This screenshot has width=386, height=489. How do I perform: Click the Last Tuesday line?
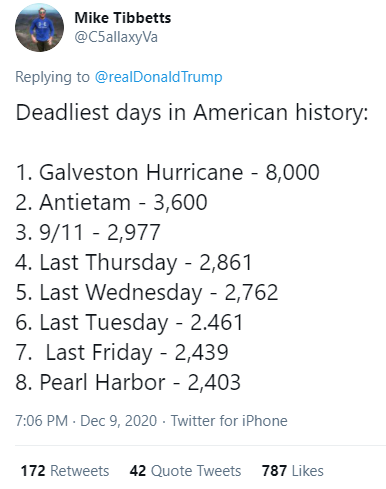coord(129,322)
